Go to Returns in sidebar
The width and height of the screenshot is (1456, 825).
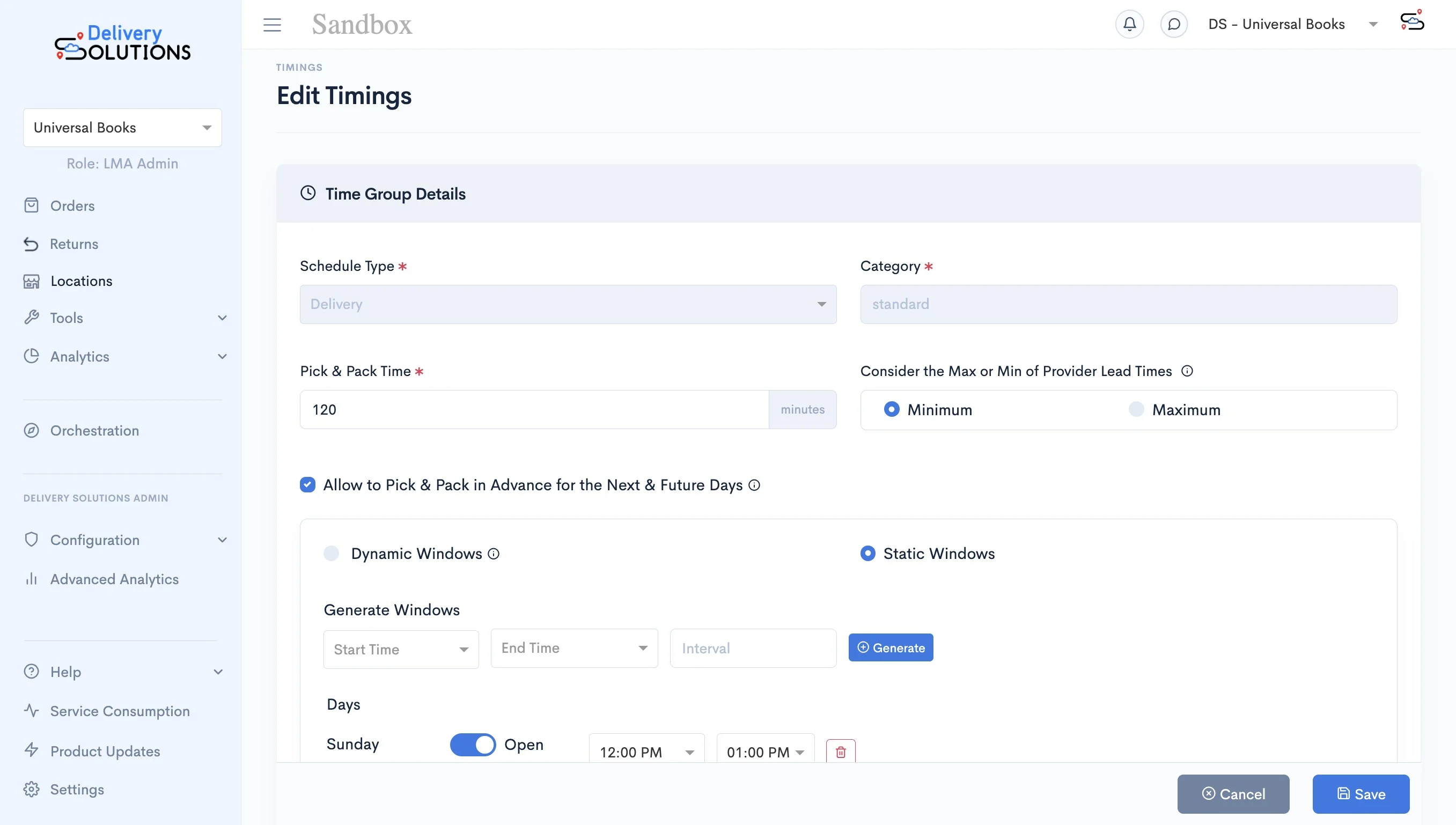(x=74, y=244)
